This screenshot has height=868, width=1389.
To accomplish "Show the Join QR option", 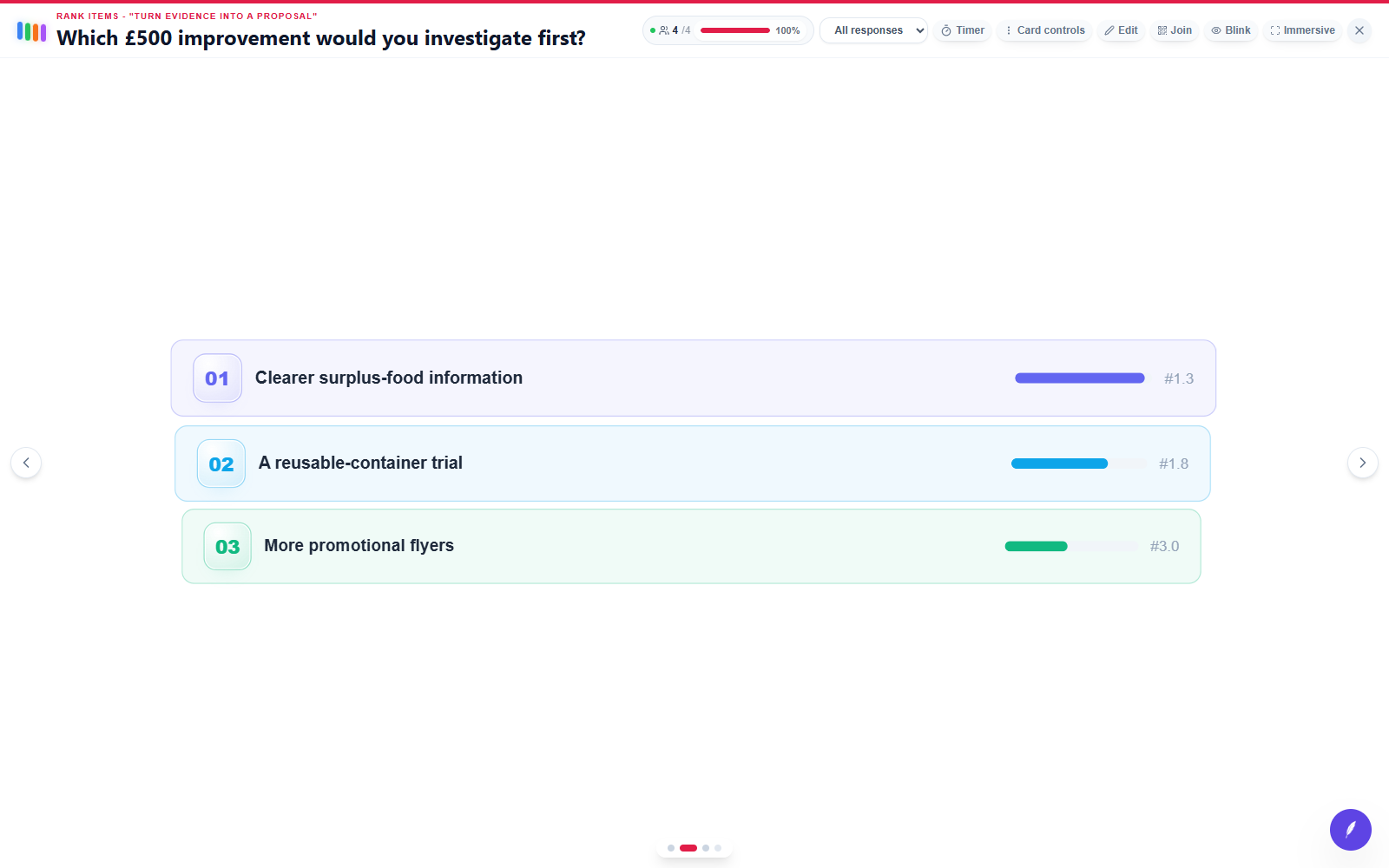I will [1175, 30].
